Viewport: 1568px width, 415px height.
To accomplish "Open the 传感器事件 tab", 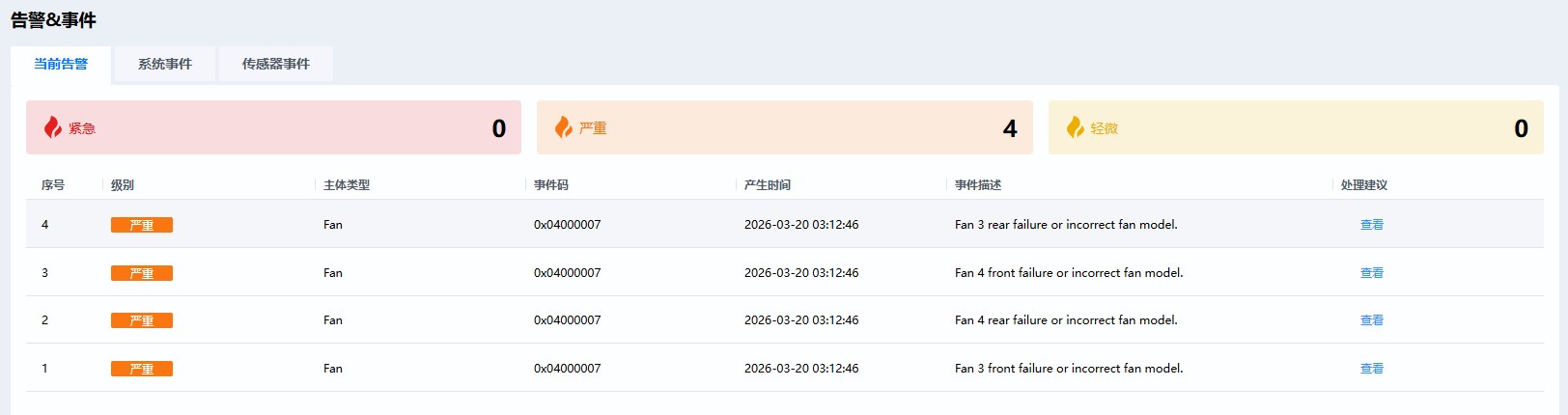I will [x=276, y=65].
